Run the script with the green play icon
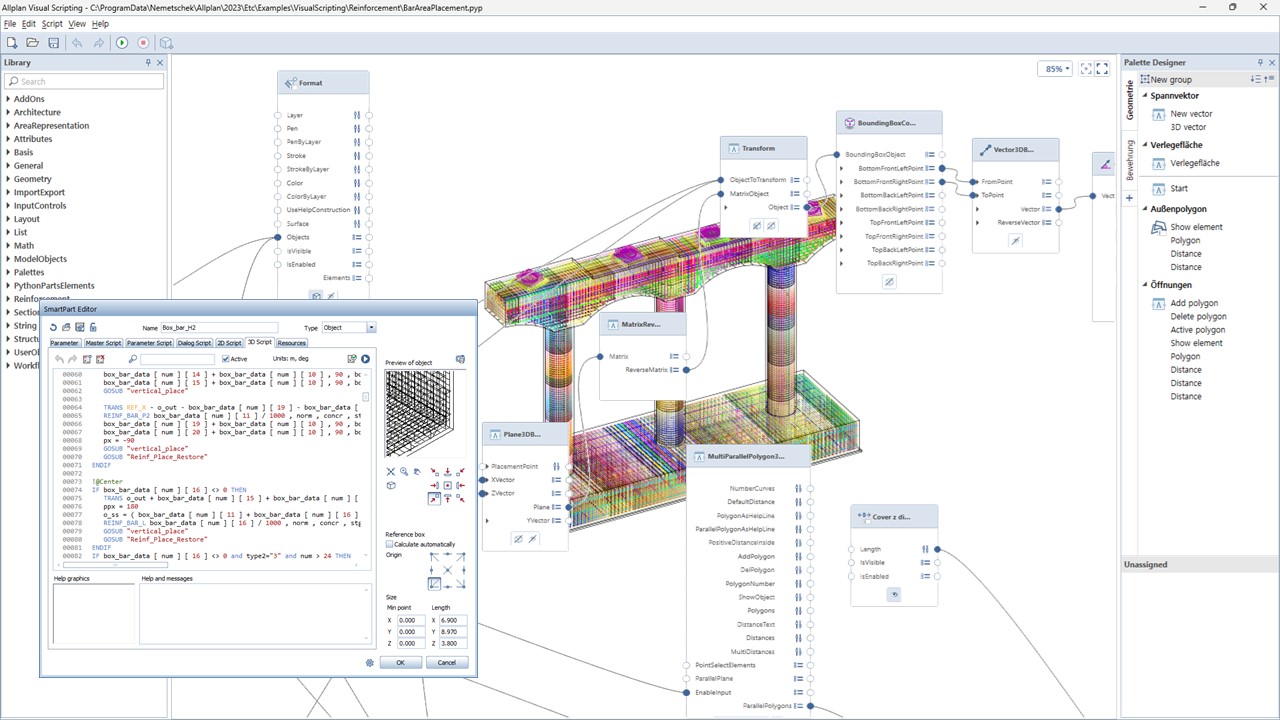1280x720 pixels. (122, 43)
